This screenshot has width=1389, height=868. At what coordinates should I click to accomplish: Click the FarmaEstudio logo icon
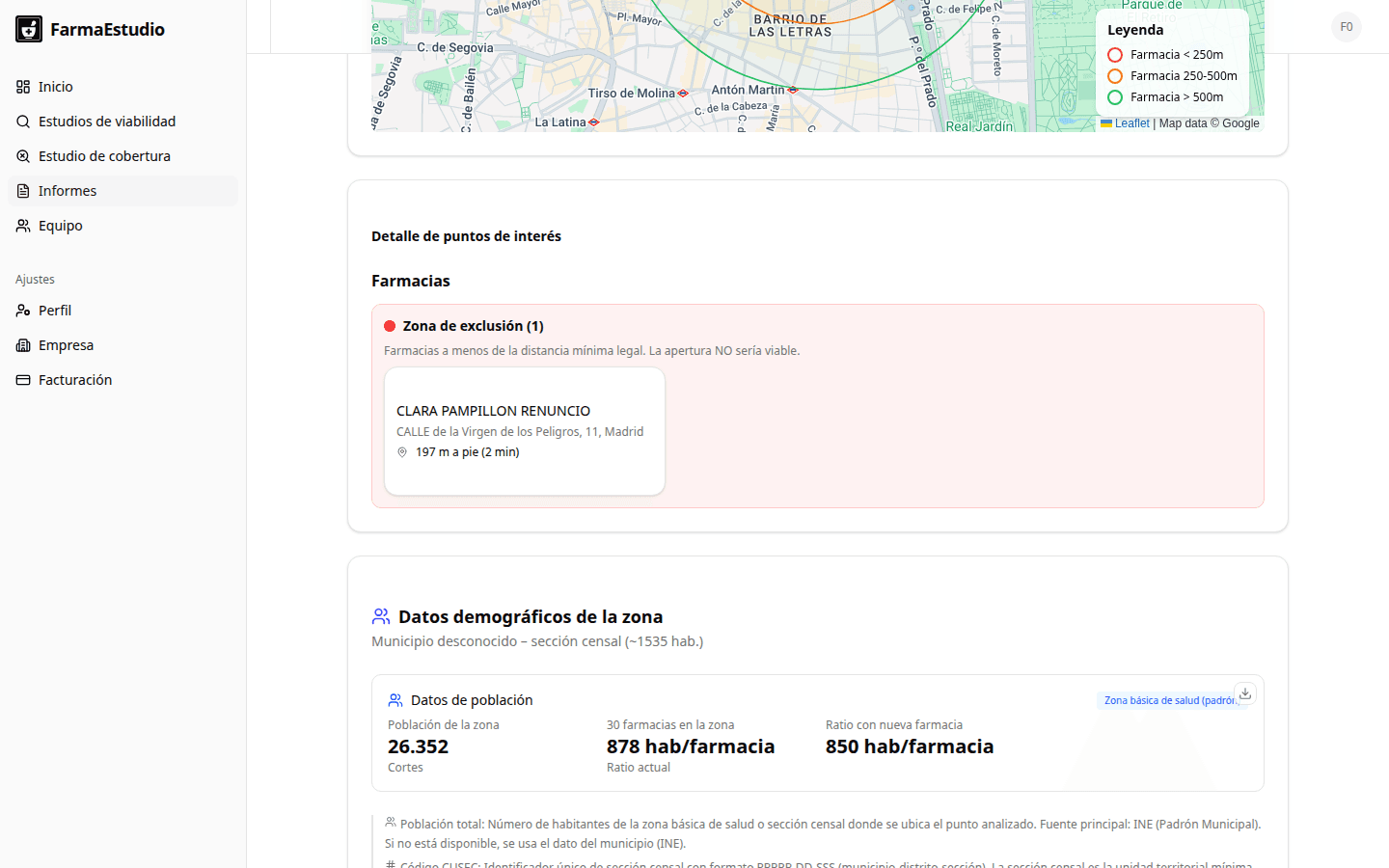tap(29, 29)
